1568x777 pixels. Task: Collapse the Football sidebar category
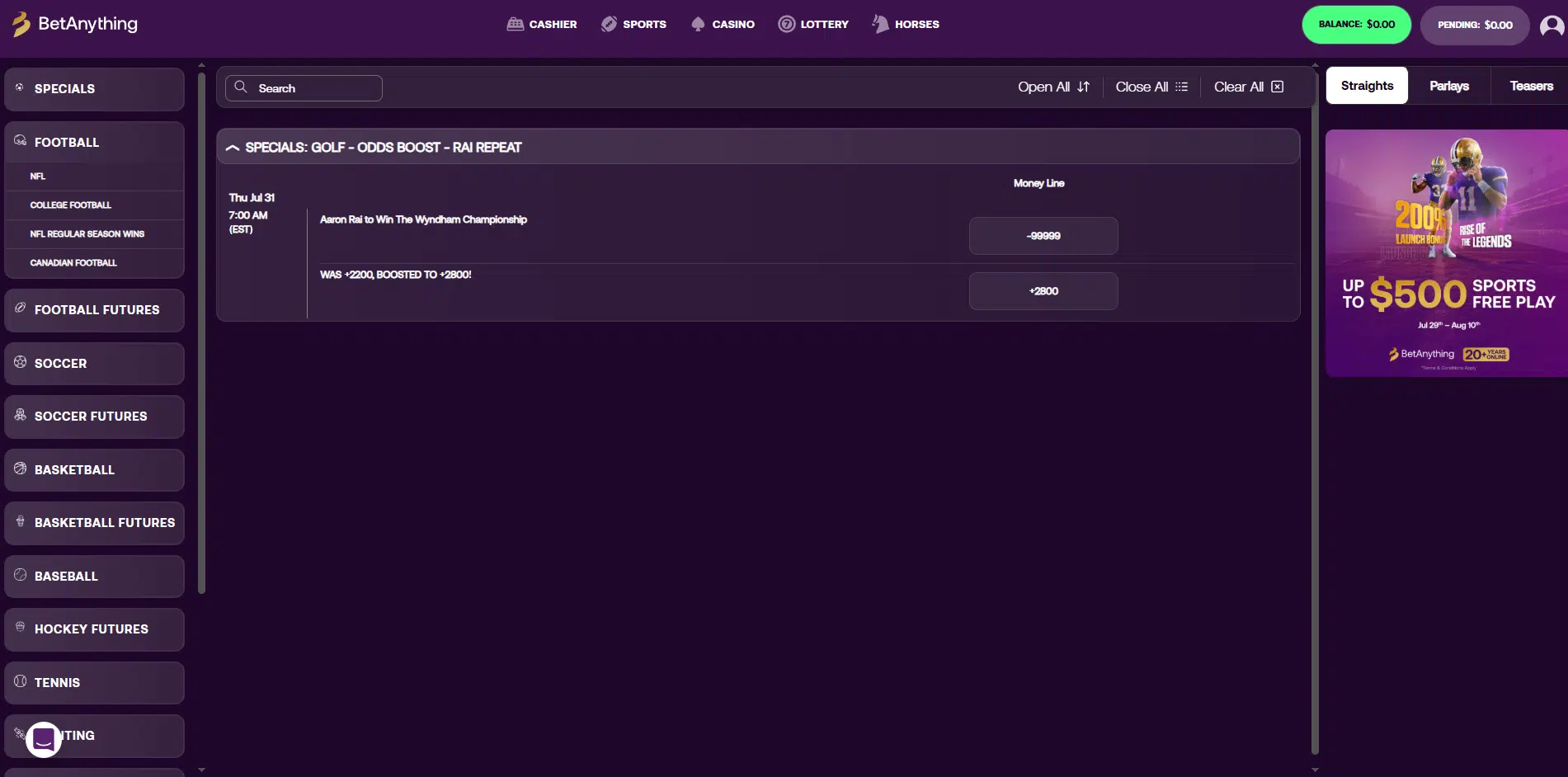[x=94, y=143]
